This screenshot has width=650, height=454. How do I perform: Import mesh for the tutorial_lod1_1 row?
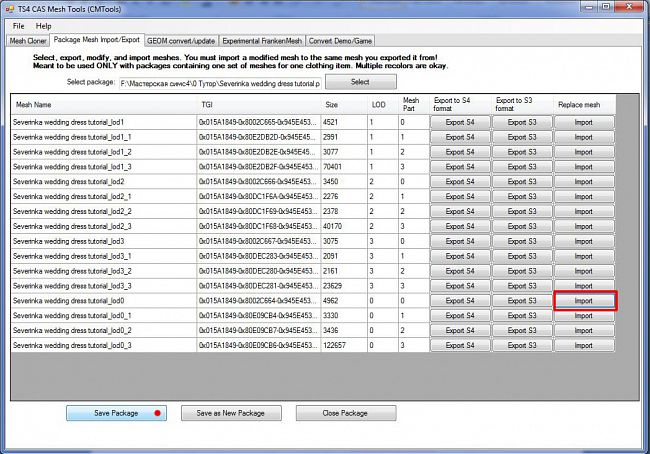pos(584,137)
